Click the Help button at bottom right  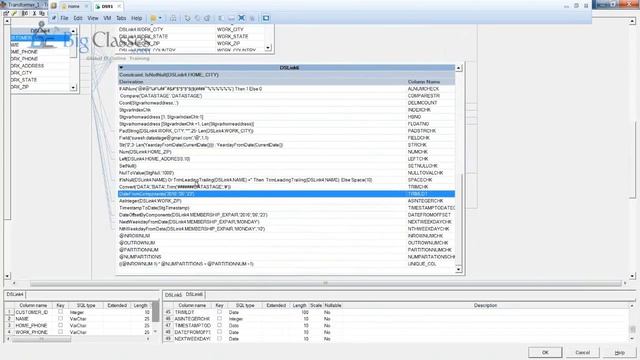click(620, 352)
